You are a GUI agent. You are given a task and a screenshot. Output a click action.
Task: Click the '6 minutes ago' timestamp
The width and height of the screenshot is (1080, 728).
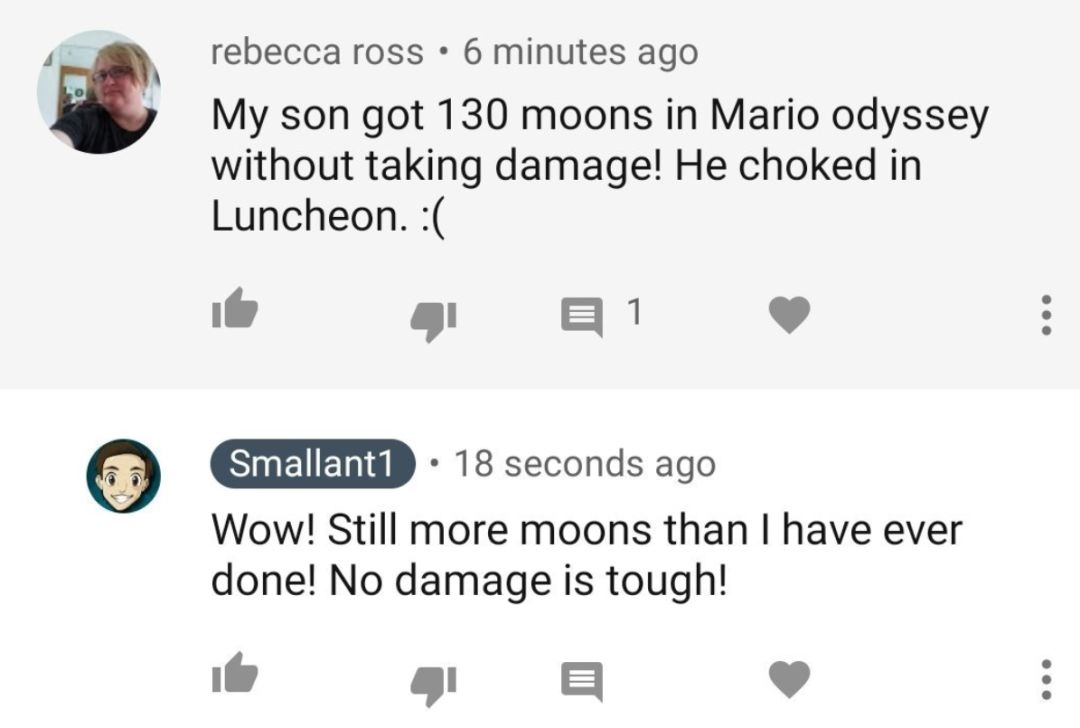[x=580, y=52]
